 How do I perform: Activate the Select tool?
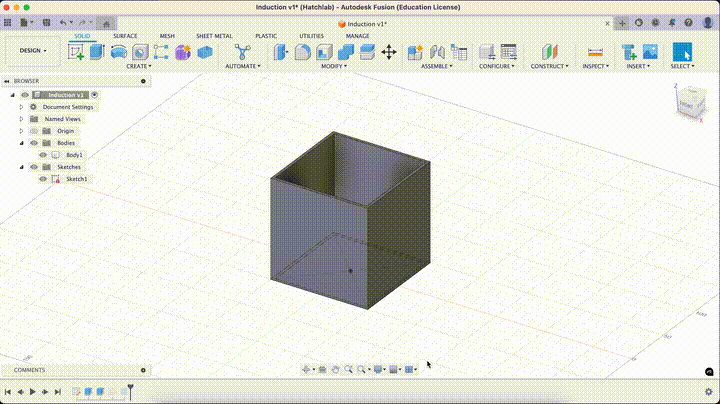(x=682, y=52)
